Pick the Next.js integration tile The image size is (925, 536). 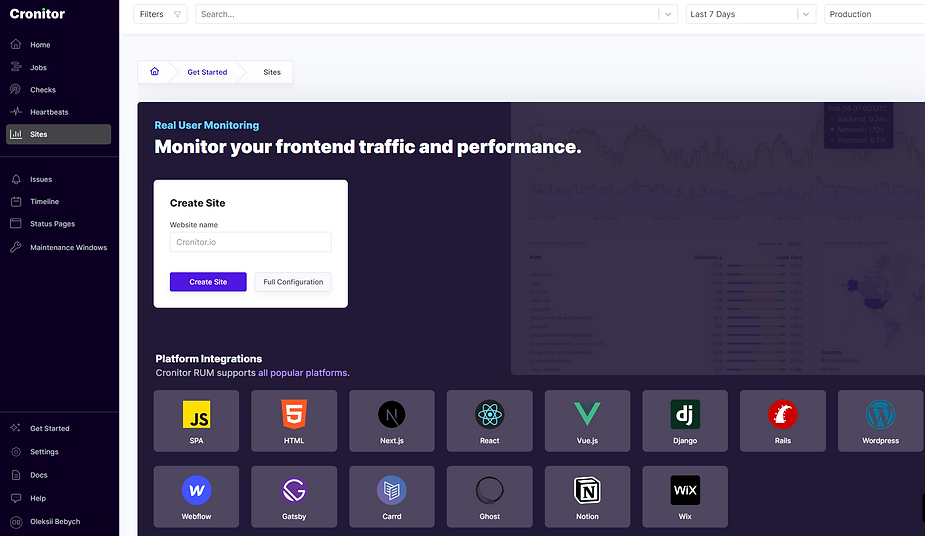[392, 421]
